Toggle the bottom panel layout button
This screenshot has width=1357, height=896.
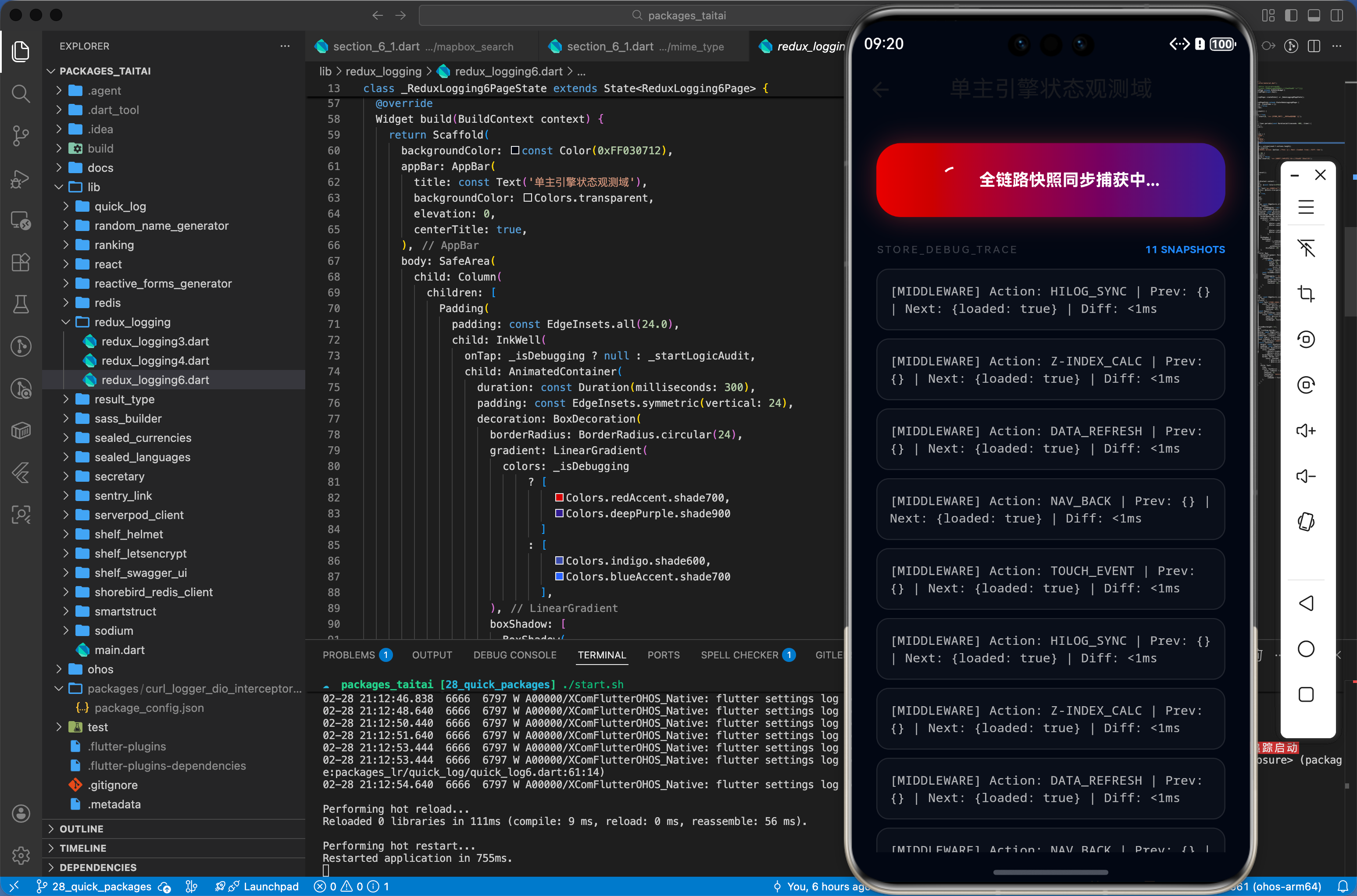[x=1314, y=15]
